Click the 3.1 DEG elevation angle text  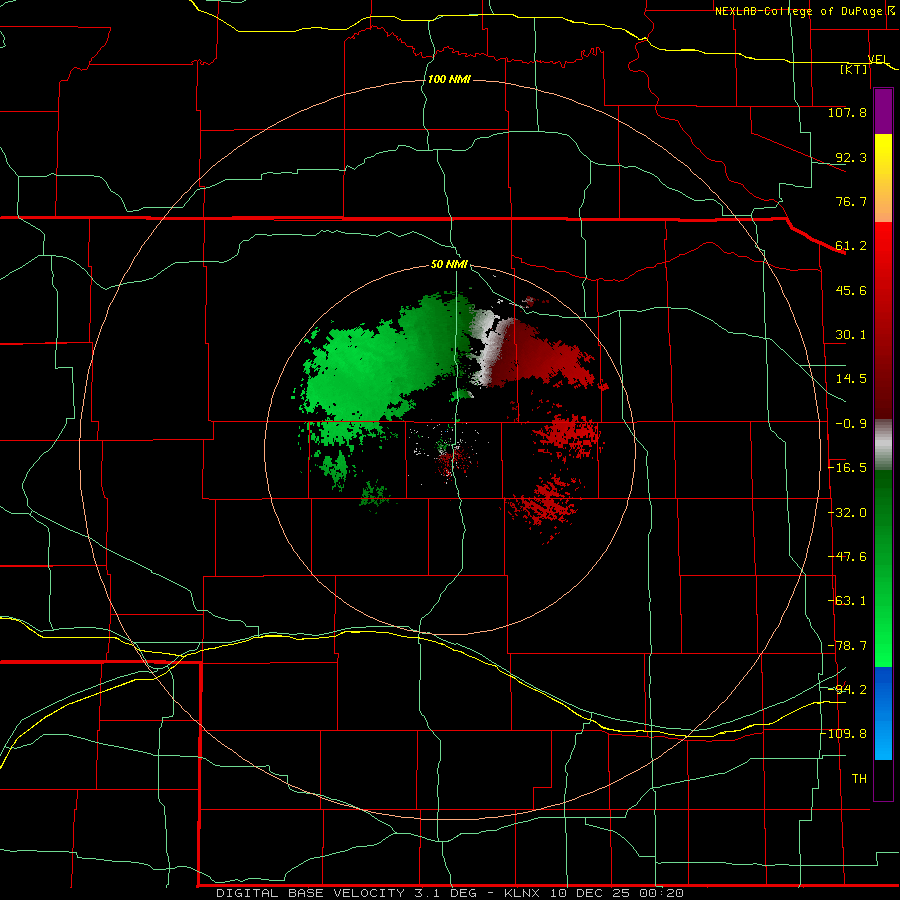[445, 893]
